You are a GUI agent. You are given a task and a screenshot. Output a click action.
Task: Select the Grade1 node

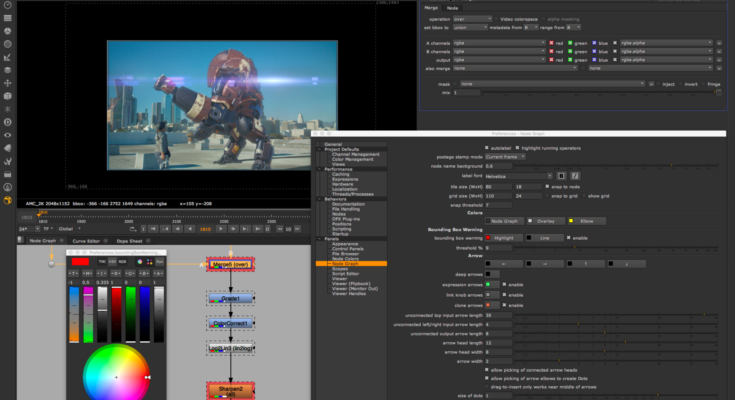231,299
